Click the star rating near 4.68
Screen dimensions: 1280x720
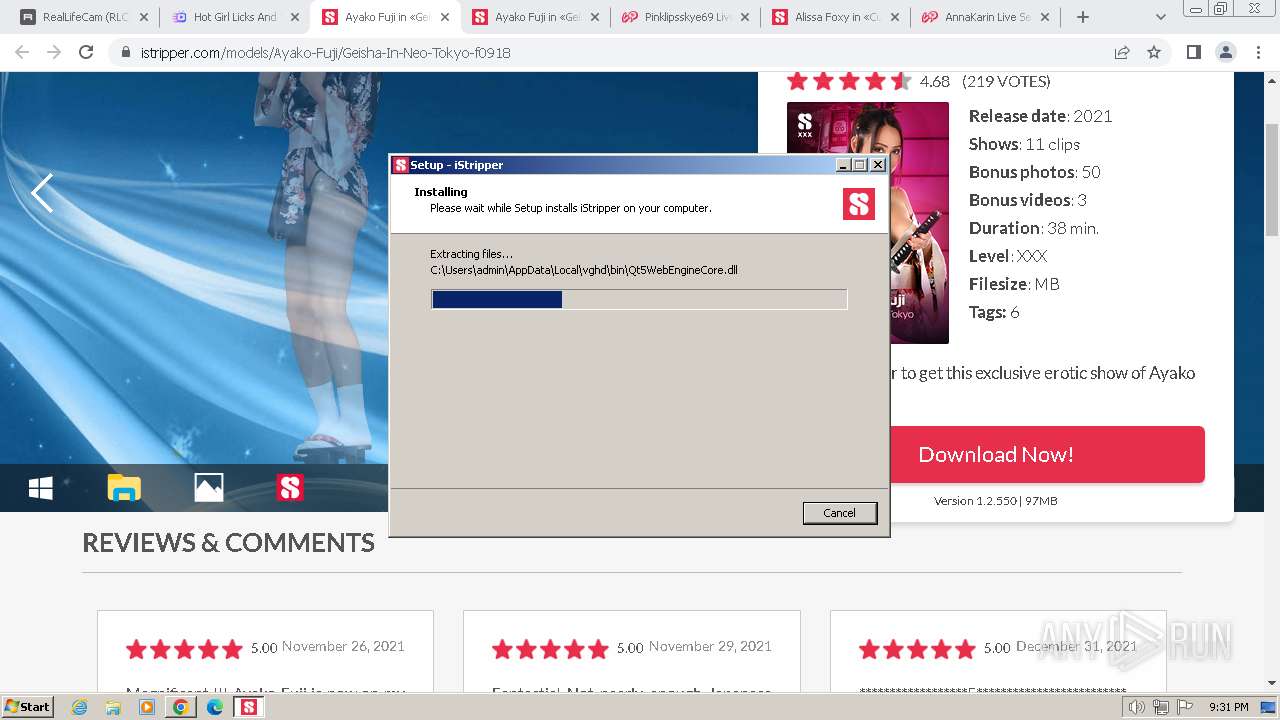pyautogui.click(x=849, y=81)
